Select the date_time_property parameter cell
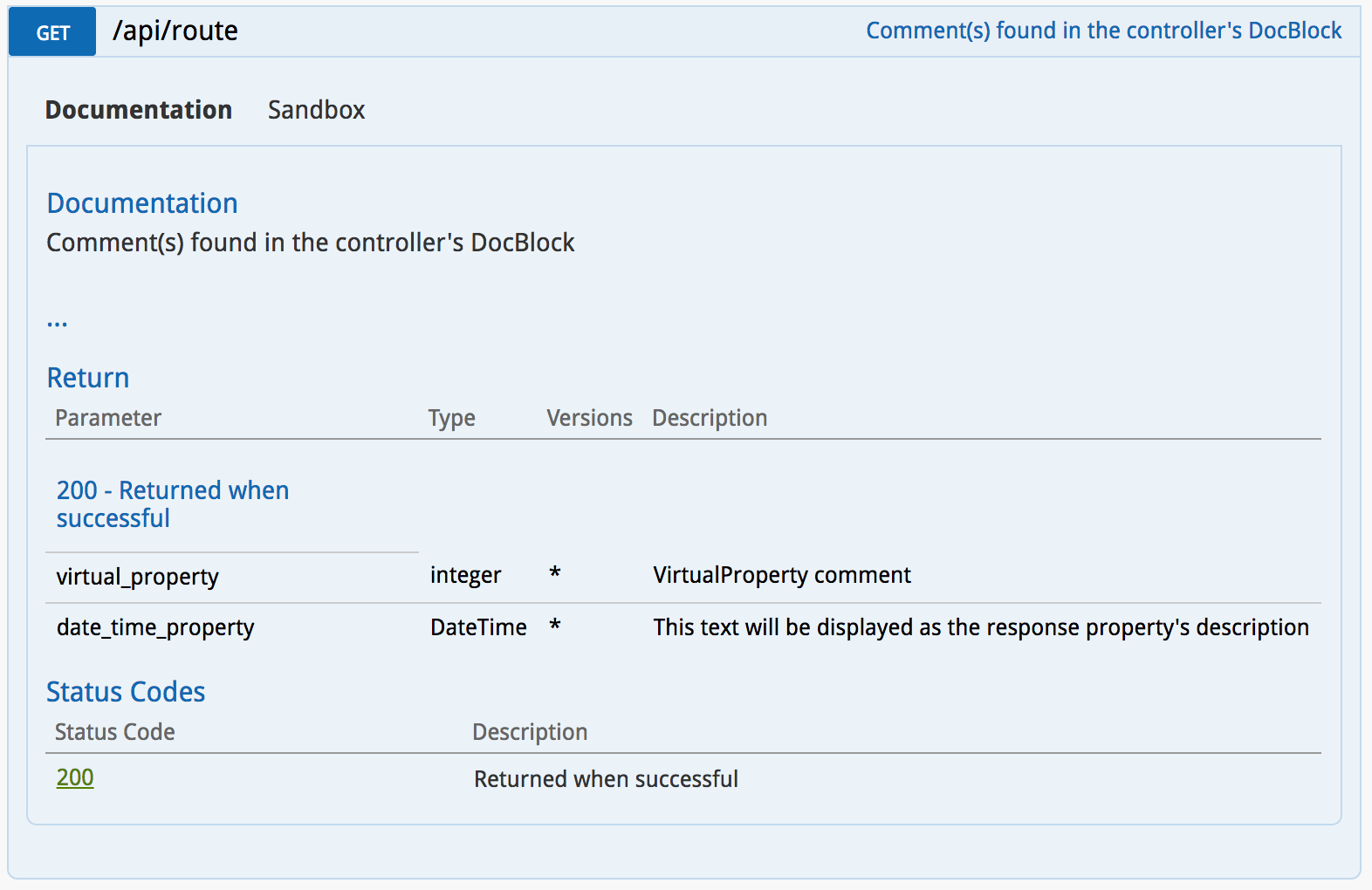This screenshot has width=1372, height=890. (155, 627)
